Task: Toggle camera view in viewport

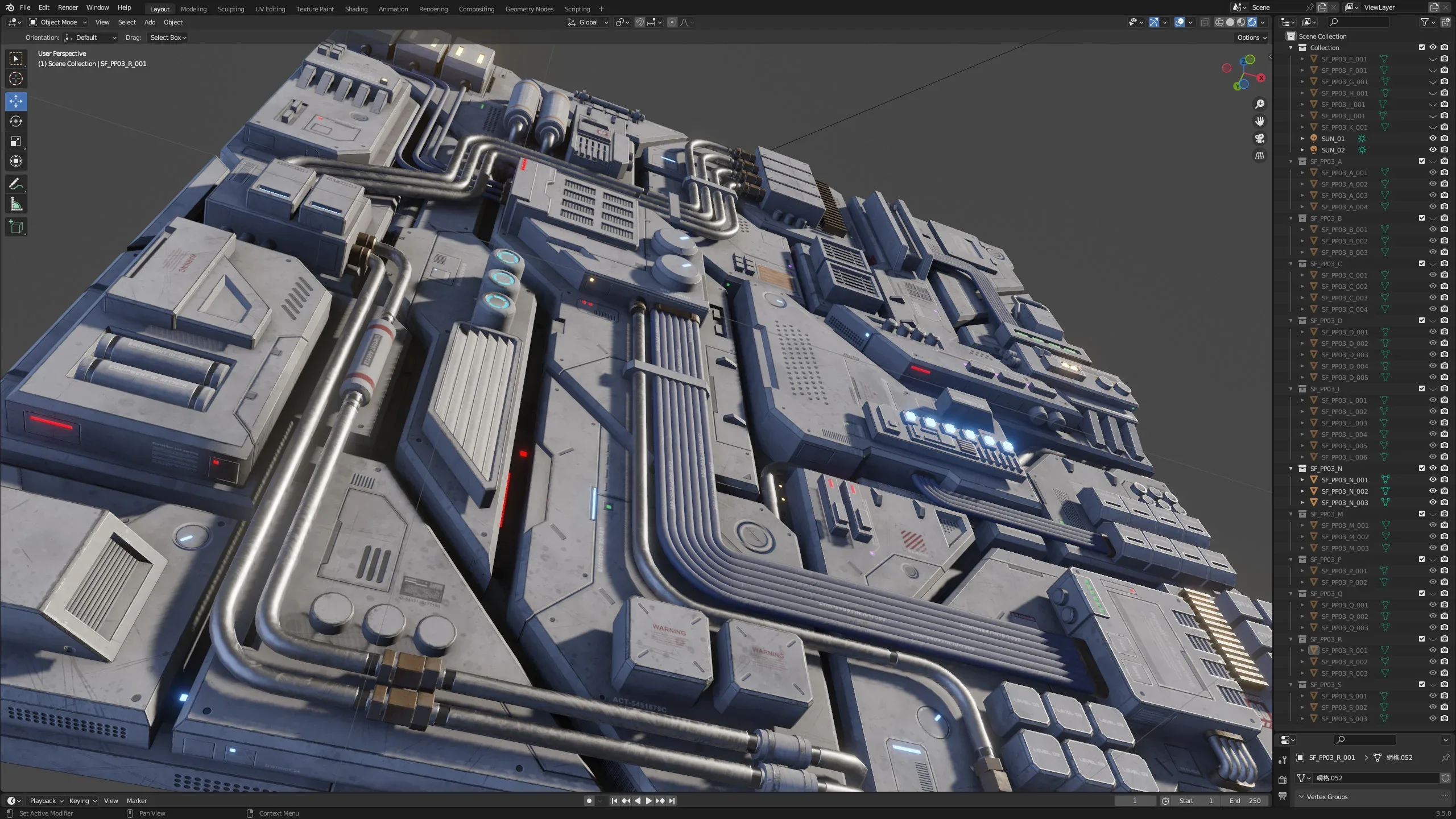Action: click(x=1260, y=138)
